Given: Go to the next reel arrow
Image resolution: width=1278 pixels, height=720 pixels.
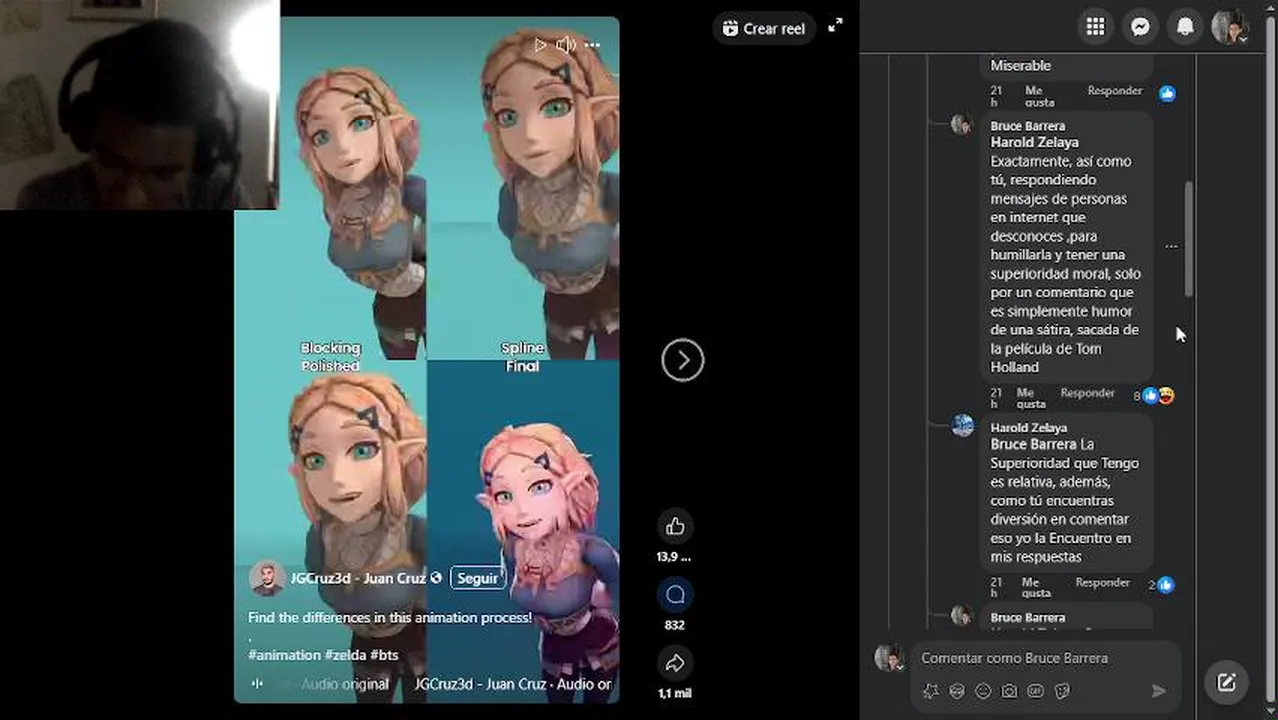Looking at the screenshot, I should click(683, 360).
